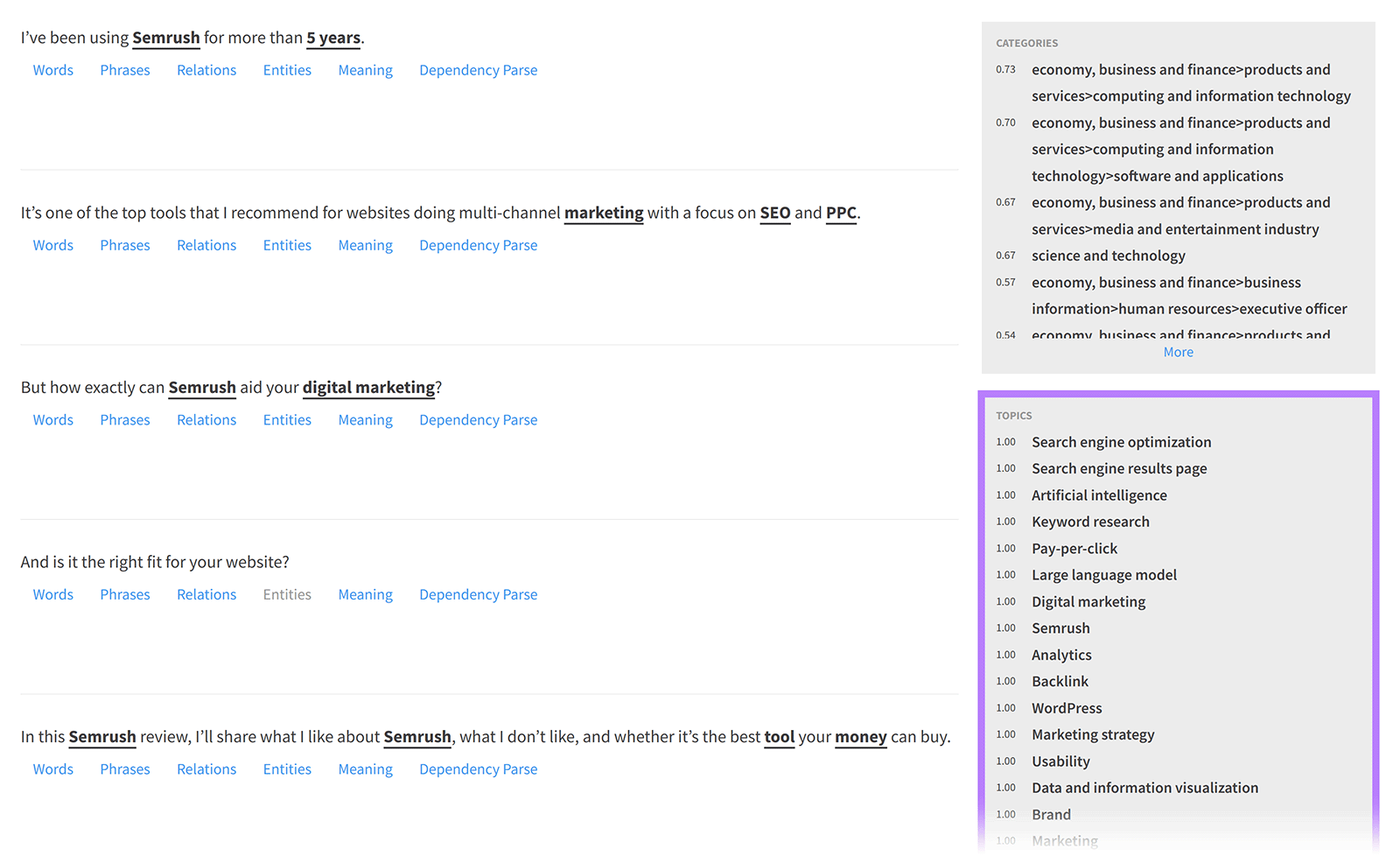Expand Categories list with the More link

coord(1178,351)
